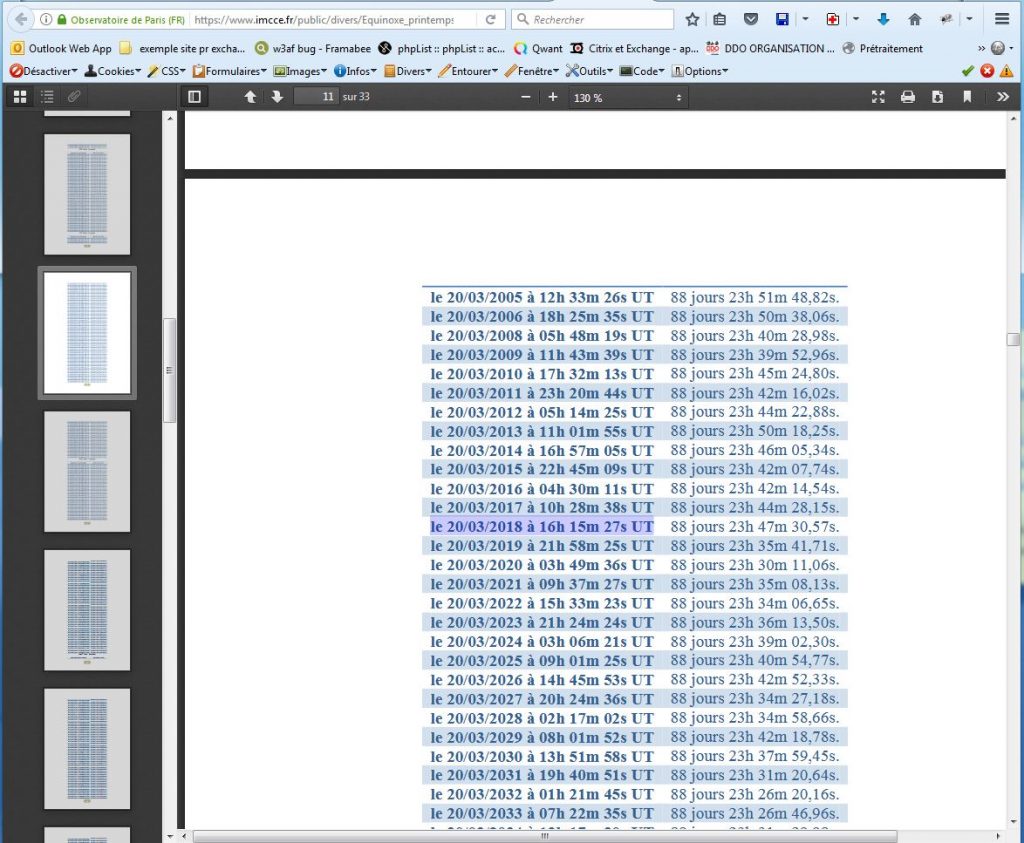Open Cookies menu in developer toolbar
Viewport: 1024px width, 843px height.
pyautogui.click(x=111, y=71)
